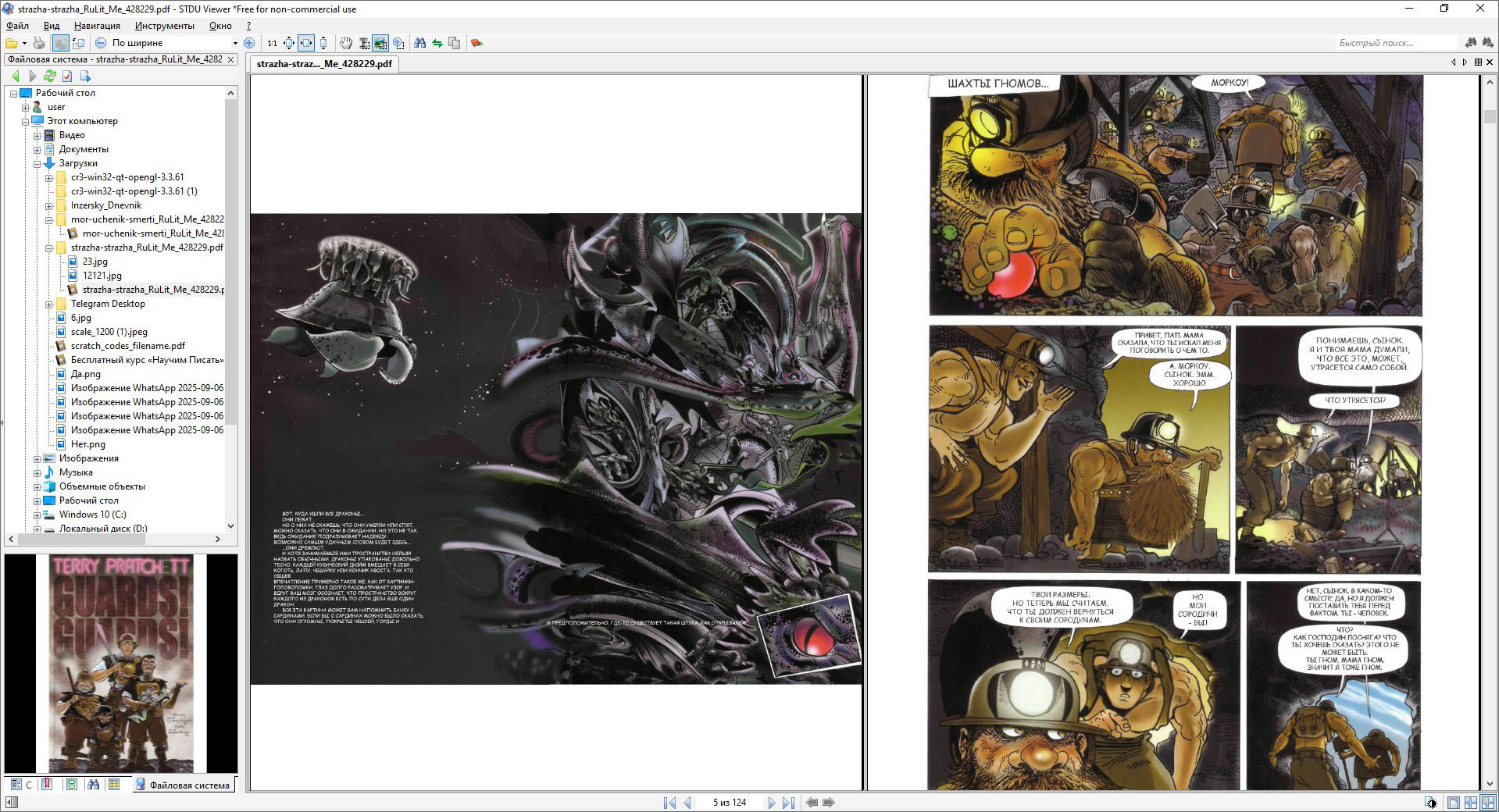Select the text selection tool
The image size is (1499, 812).
[364, 43]
